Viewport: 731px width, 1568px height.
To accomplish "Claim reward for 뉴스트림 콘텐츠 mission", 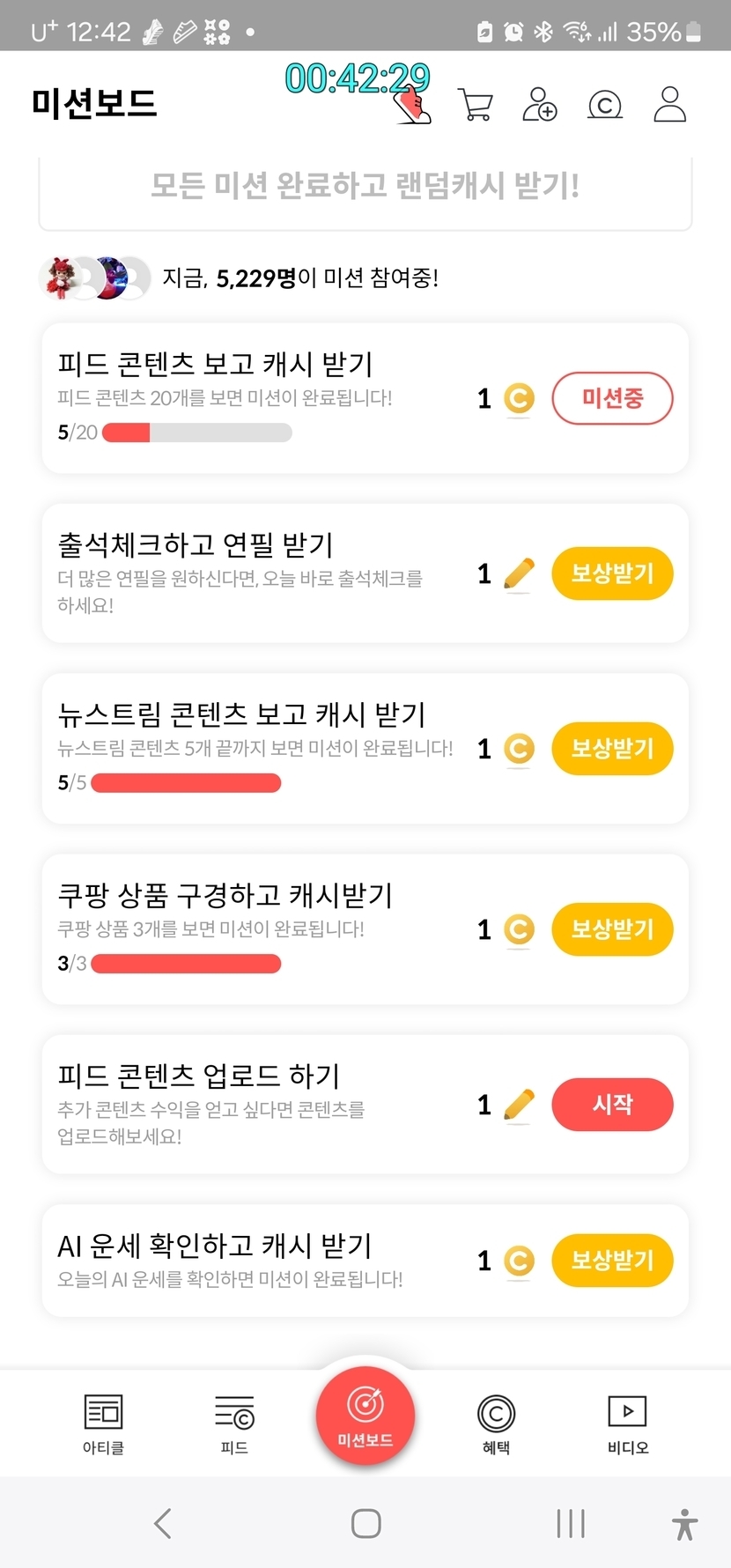I will pyautogui.click(x=612, y=749).
